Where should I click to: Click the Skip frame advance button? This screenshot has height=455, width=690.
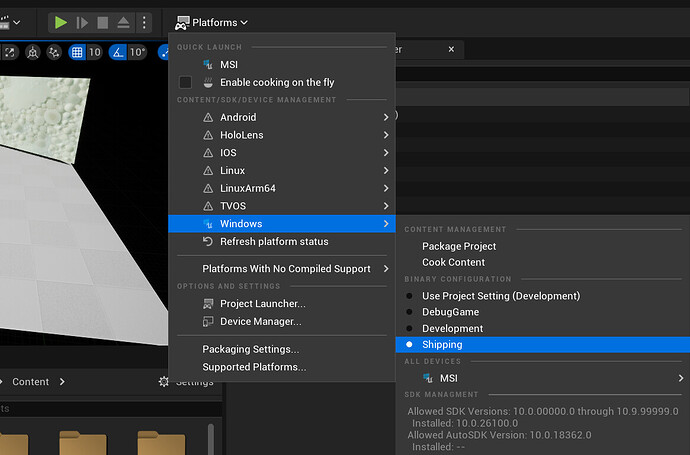tap(82, 22)
